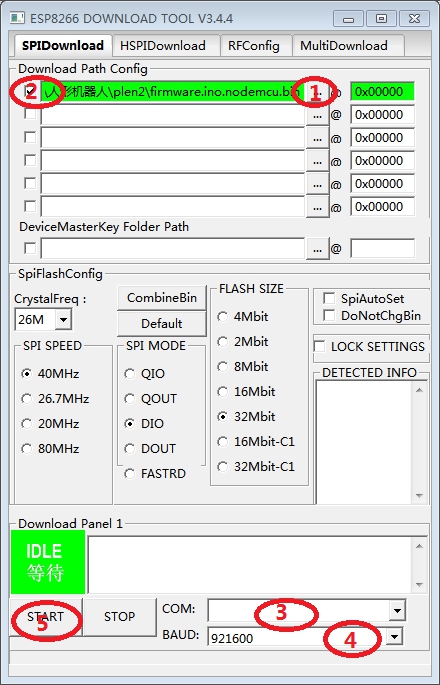Browse file for the second path row
The width and height of the screenshot is (440, 685).
[317, 115]
